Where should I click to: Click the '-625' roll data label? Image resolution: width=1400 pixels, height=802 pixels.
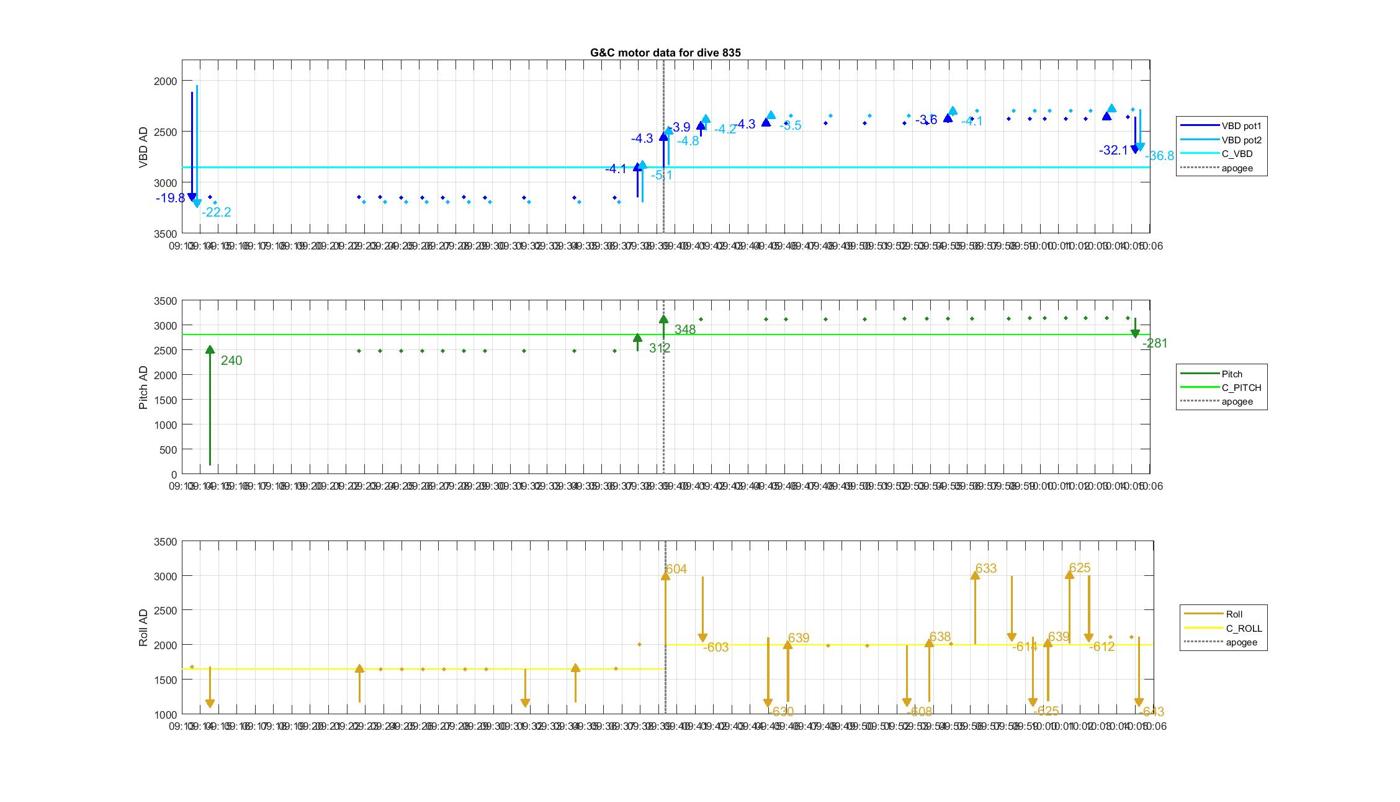coord(1046,712)
